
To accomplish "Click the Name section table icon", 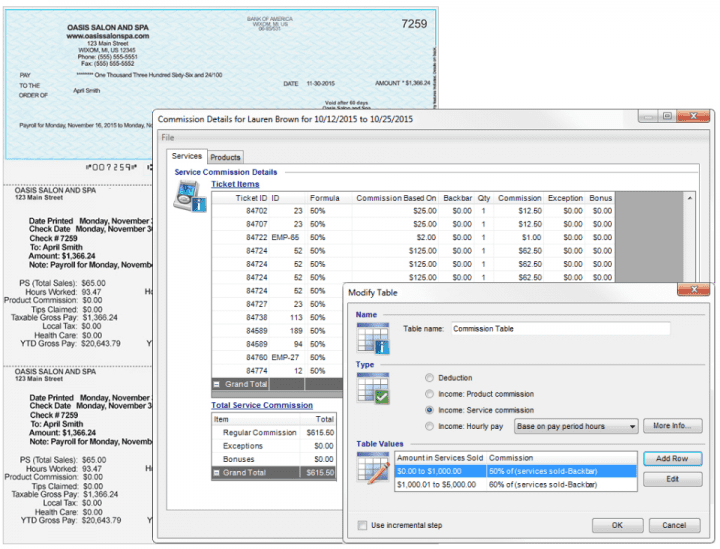I will pyautogui.click(x=372, y=338).
